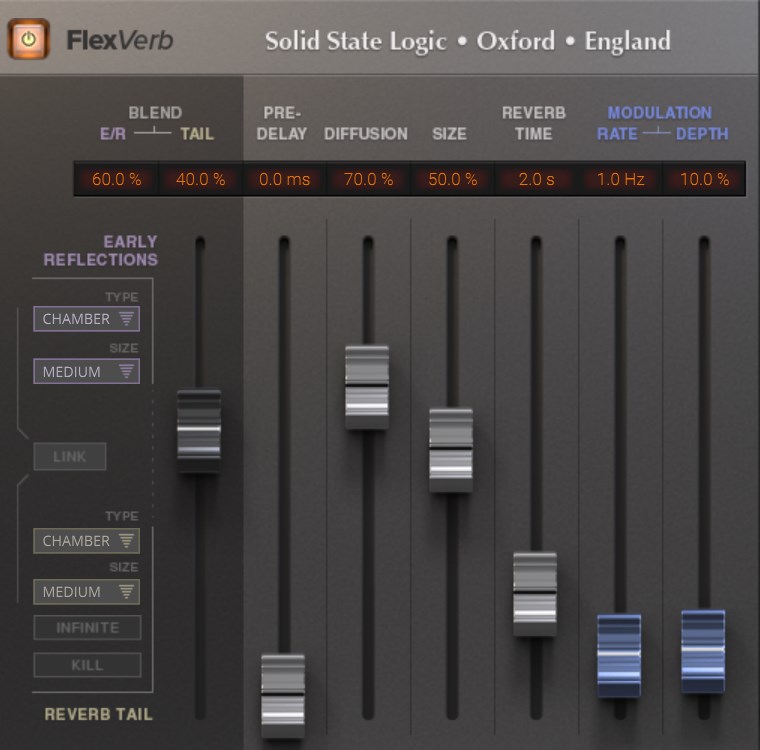Select the Reverb Time value 2.0 s

coord(536,180)
